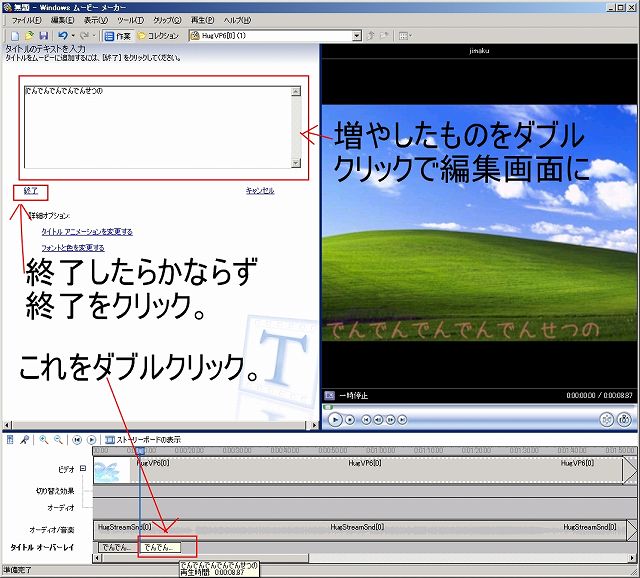
Task: Click the monitor state icon beside 一時停止
Action: pyautogui.click(x=329, y=395)
